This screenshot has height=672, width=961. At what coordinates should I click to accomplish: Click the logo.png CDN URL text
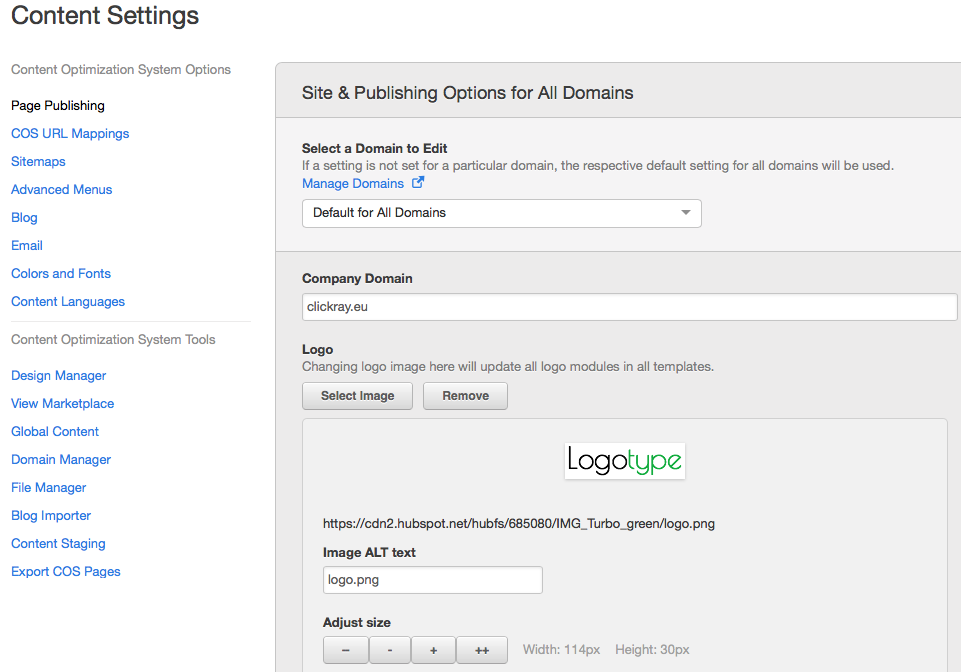pyautogui.click(x=518, y=524)
